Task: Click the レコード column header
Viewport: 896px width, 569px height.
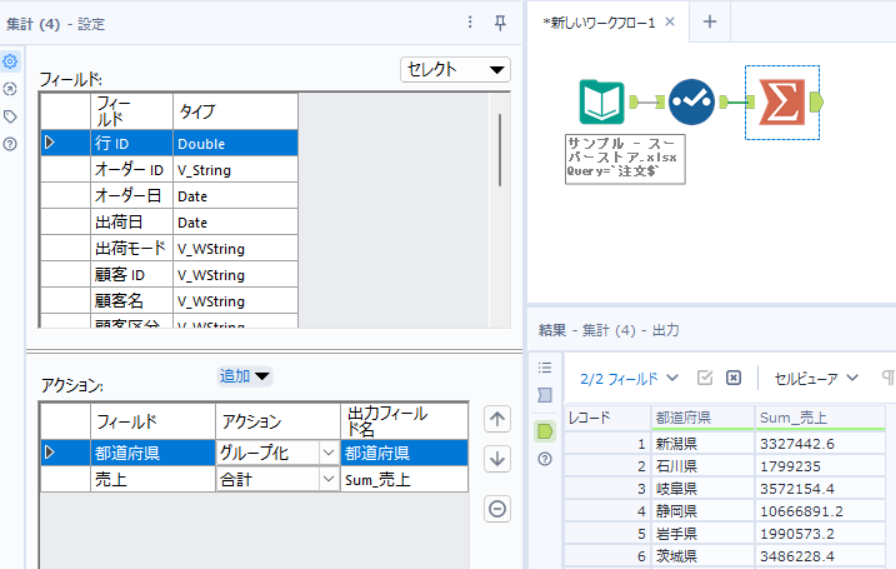Action: click(607, 418)
